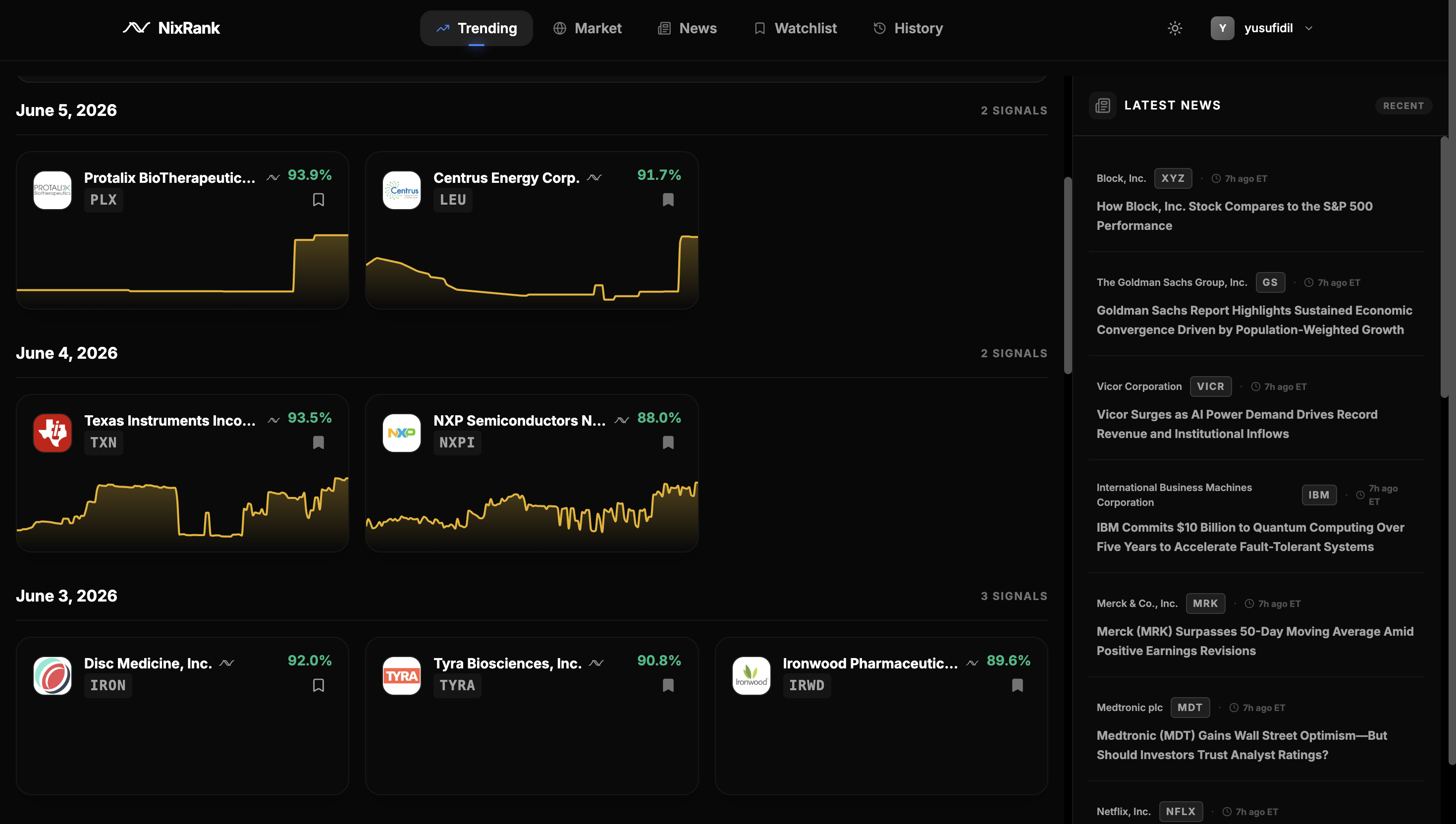View the History tab
This screenshot has width=1456, height=824.
click(908, 28)
